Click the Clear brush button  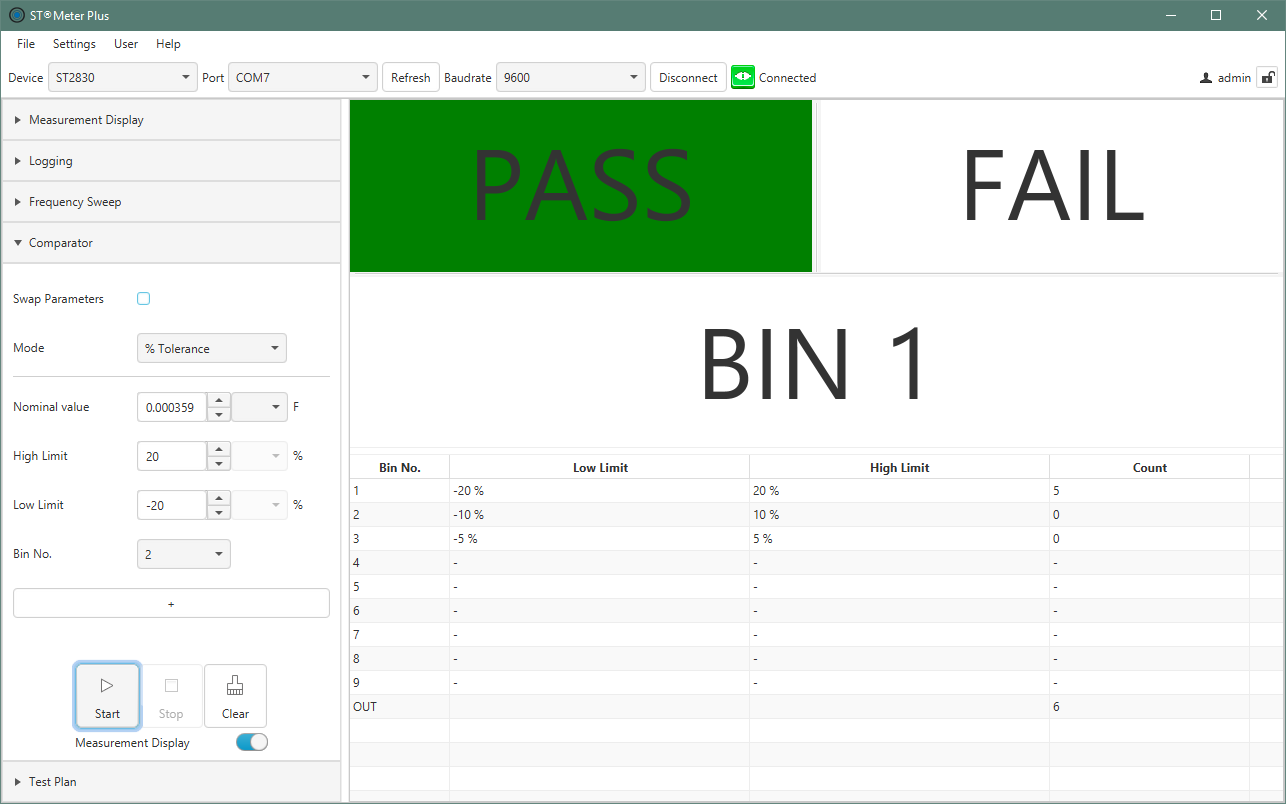click(235, 696)
